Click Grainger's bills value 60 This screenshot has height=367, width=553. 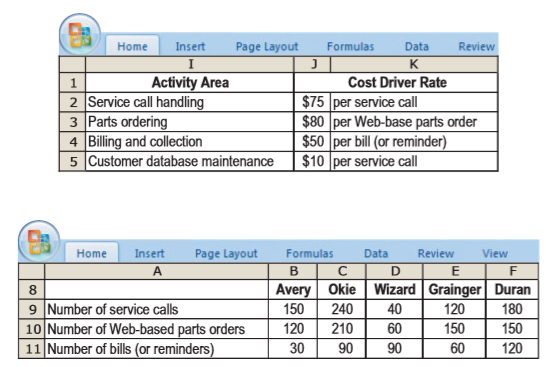tap(455, 349)
